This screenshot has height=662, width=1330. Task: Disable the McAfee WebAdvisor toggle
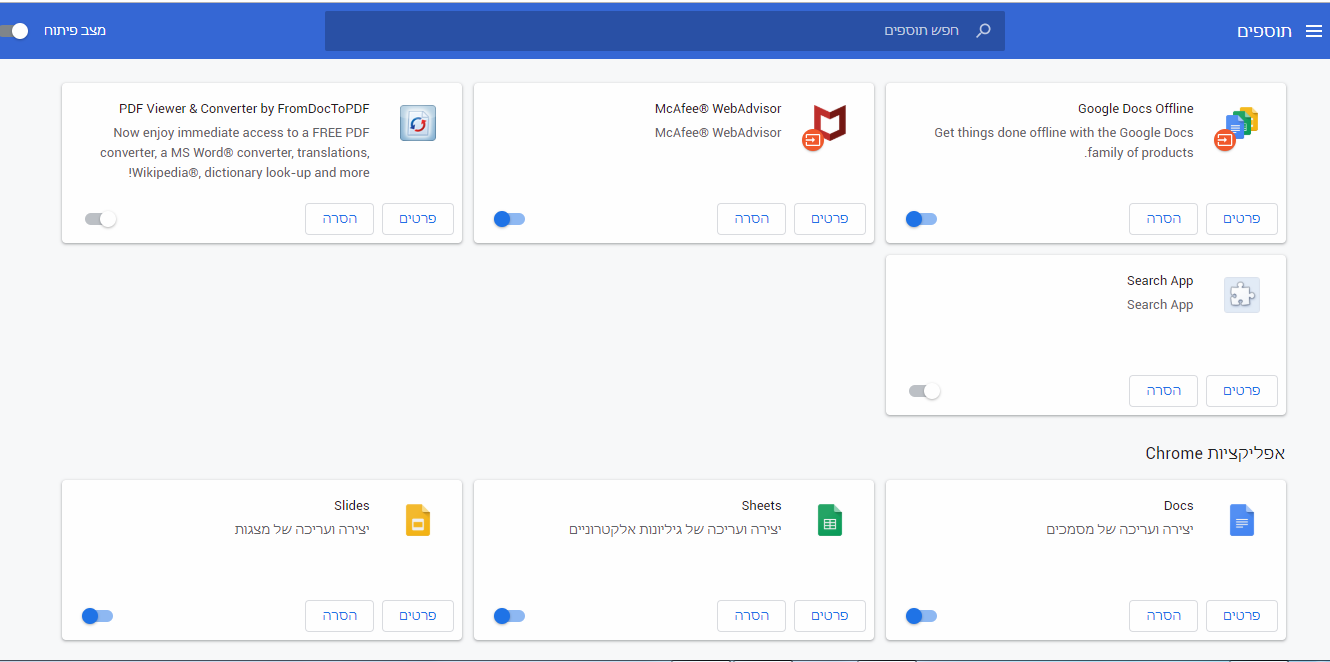click(509, 219)
